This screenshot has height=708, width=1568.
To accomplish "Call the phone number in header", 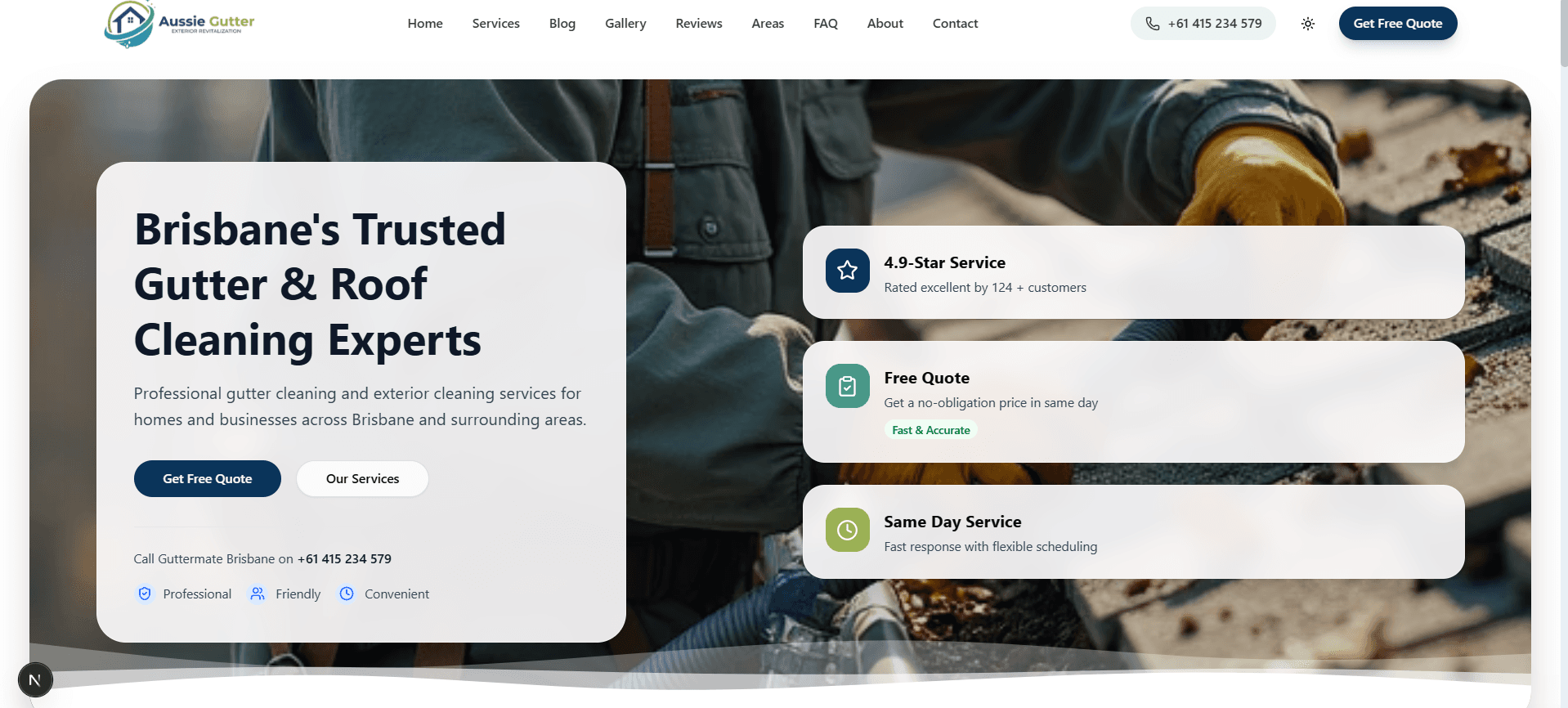I will point(1203,24).
